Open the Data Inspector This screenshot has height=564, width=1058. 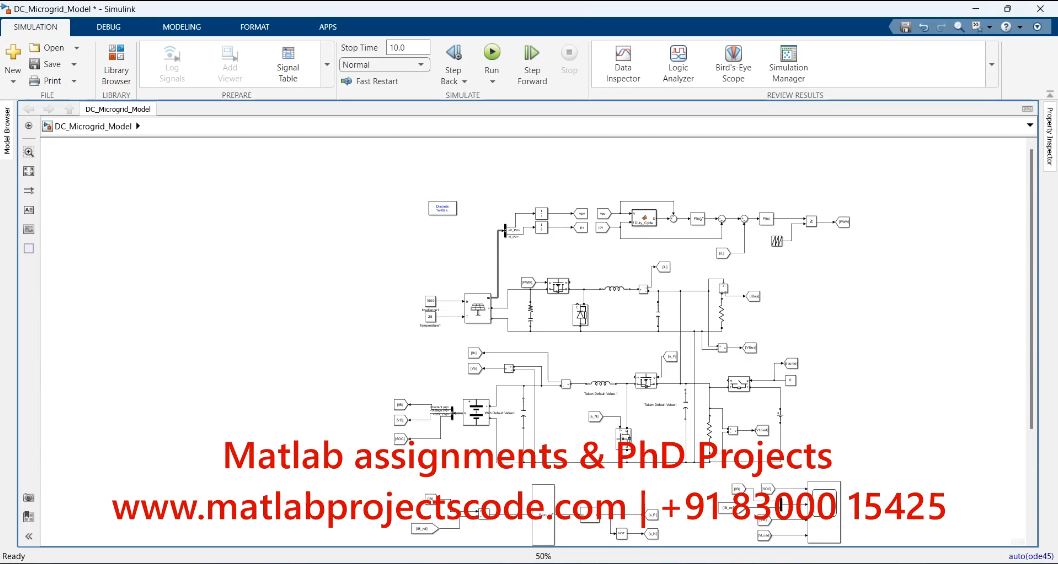(623, 65)
